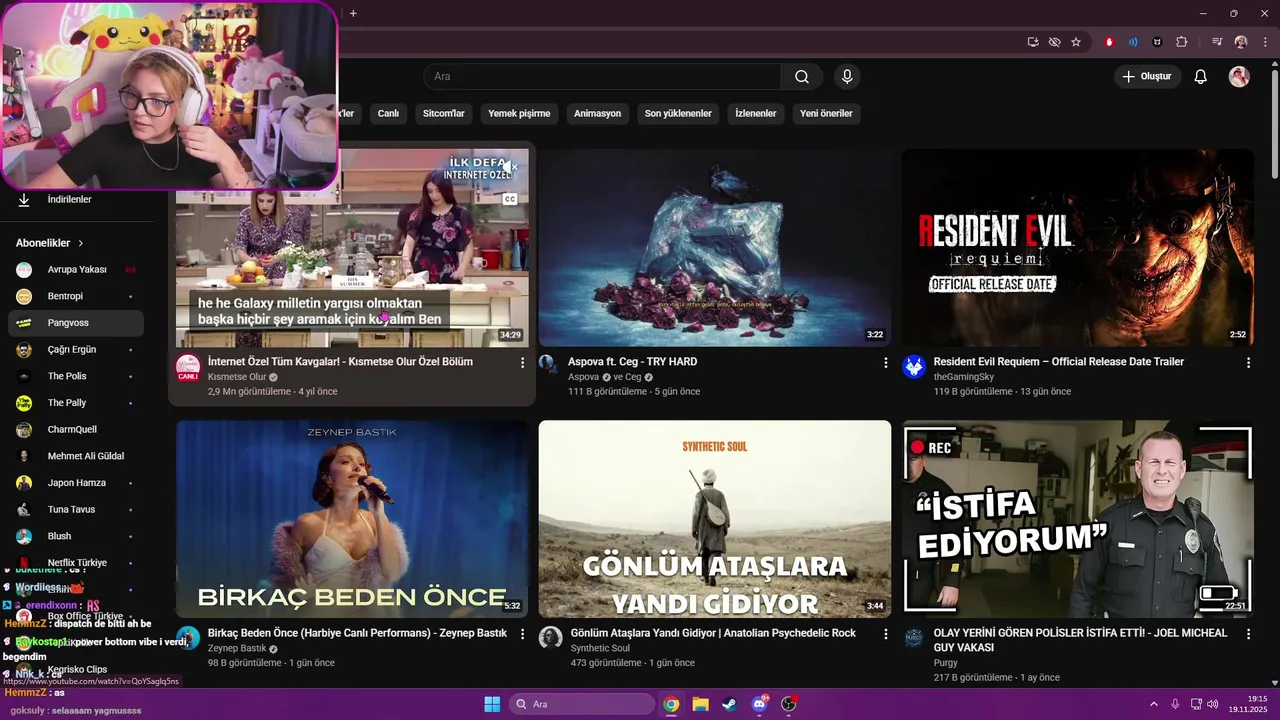Open the Extensions puzzle-piece menu

click(x=1182, y=42)
